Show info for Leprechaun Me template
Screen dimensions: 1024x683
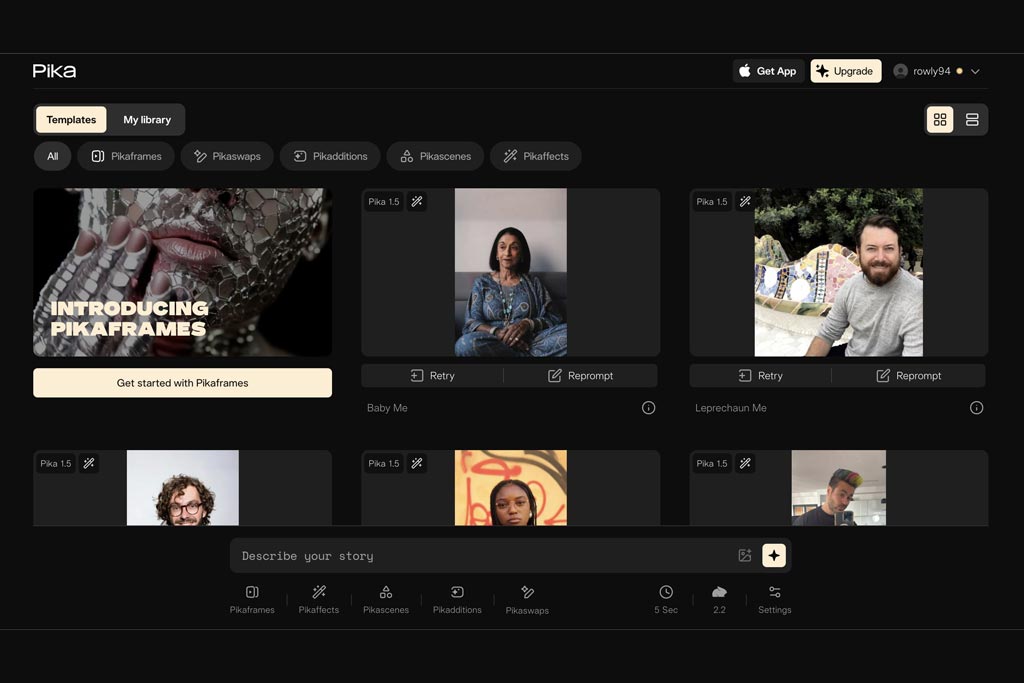(976, 408)
